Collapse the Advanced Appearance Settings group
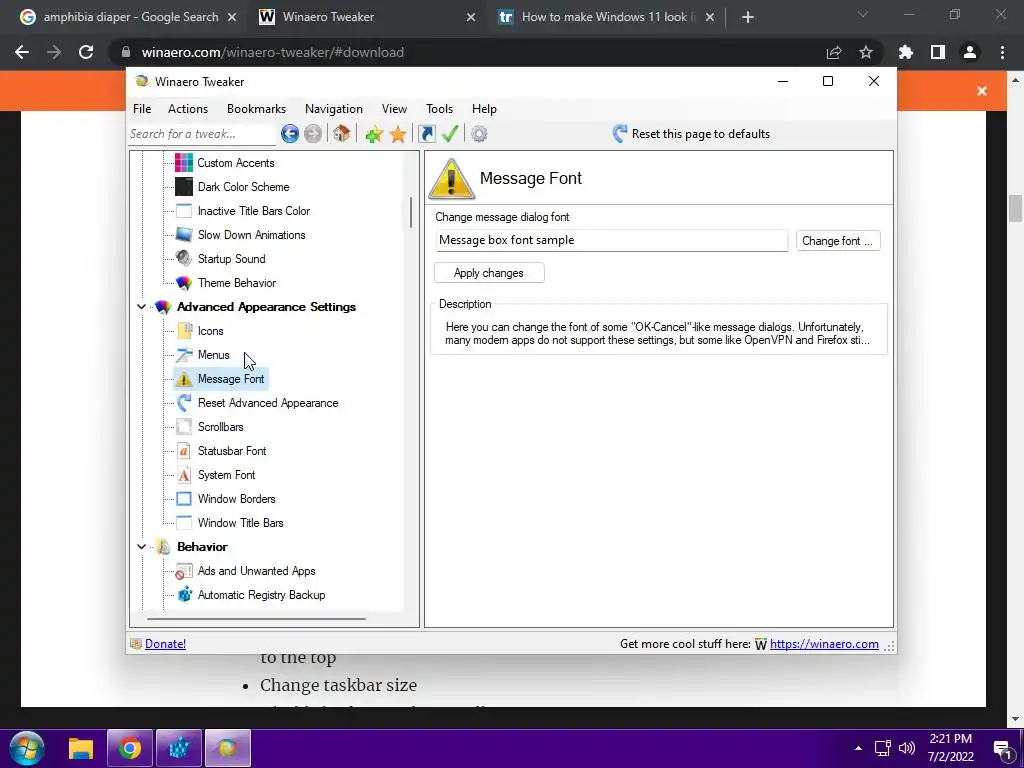 point(141,306)
